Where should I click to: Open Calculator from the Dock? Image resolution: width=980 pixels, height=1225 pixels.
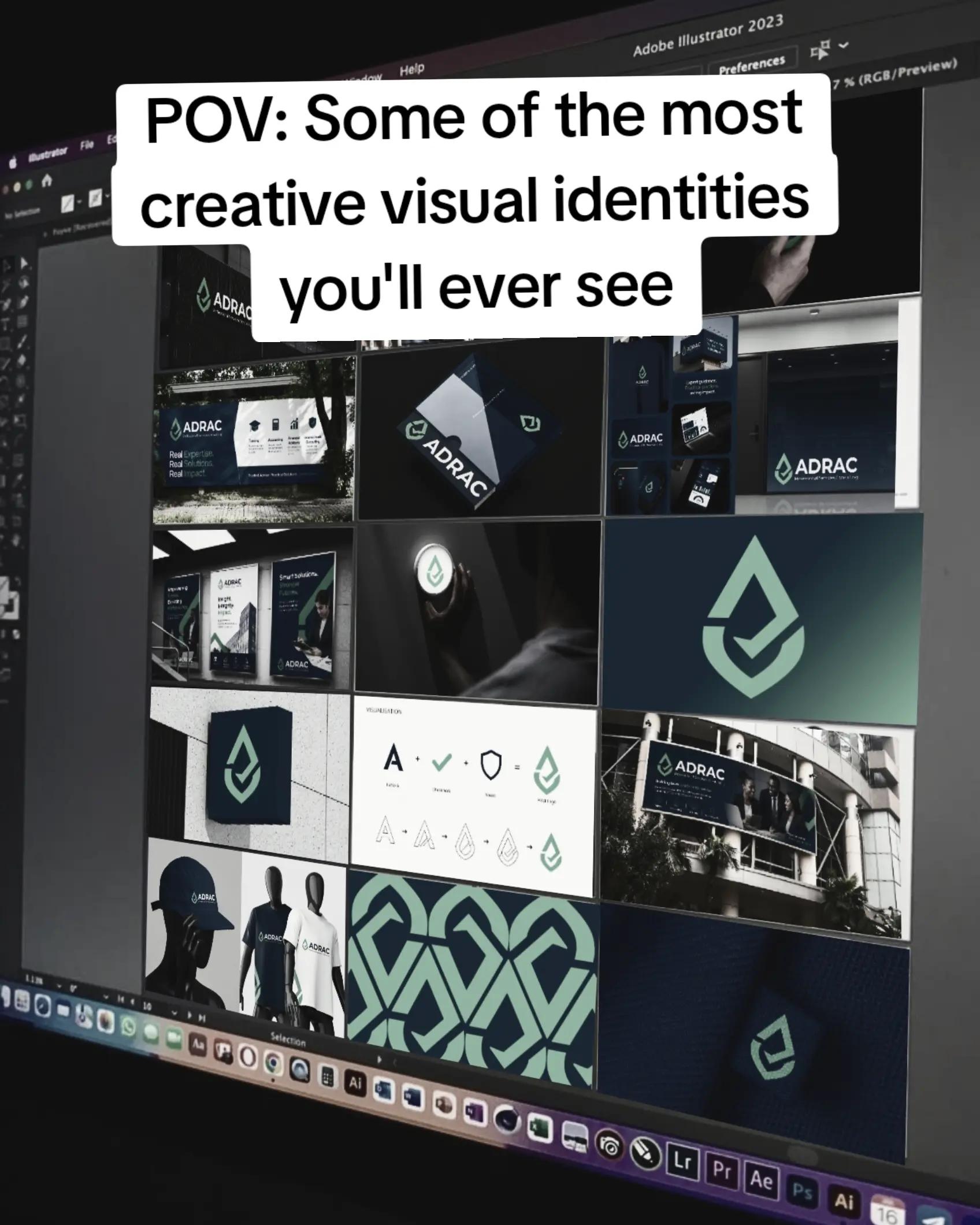pyautogui.click(x=328, y=1076)
